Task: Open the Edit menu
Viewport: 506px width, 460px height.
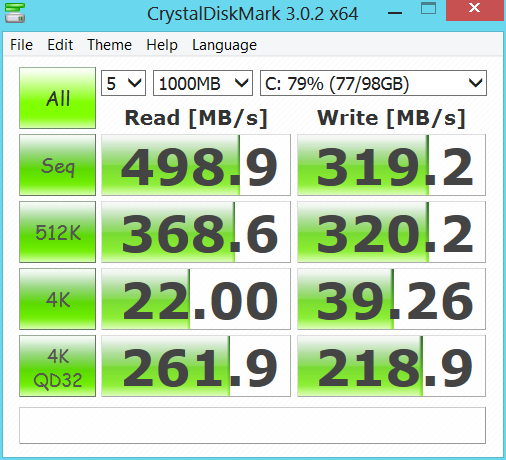Action: pos(60,45)
